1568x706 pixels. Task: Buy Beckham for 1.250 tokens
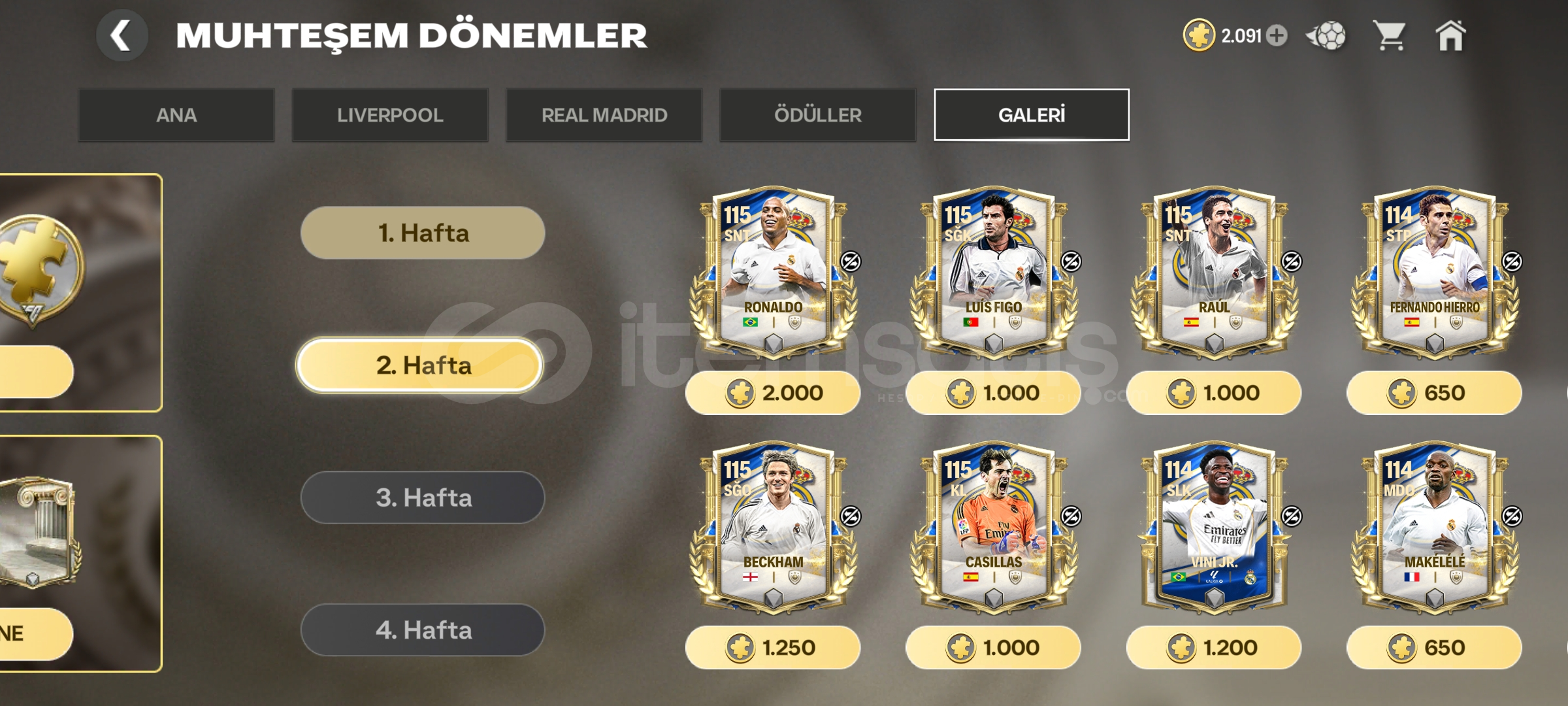pyautogui.click(x=773, y=648)
